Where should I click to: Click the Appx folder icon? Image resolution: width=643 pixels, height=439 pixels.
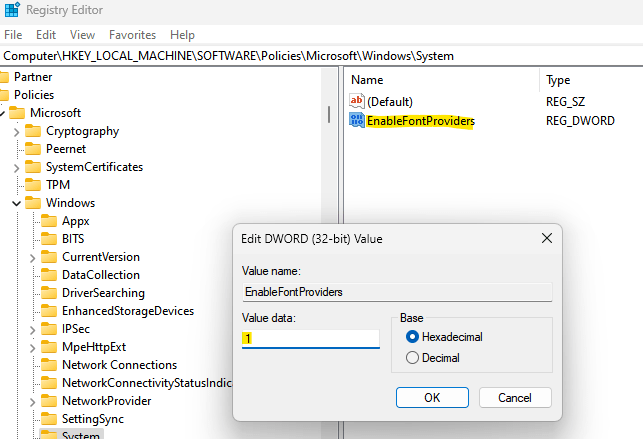coord(49,221)
